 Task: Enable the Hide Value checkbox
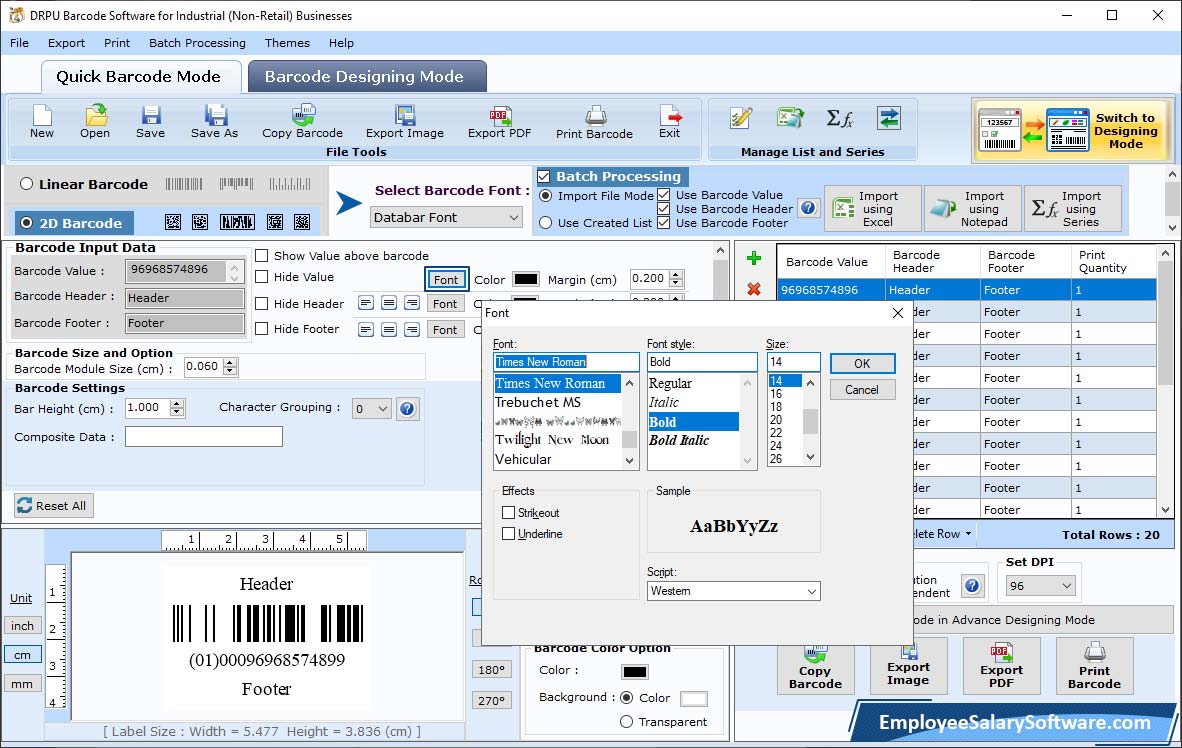pyautogui.click(x=262, y=277)
